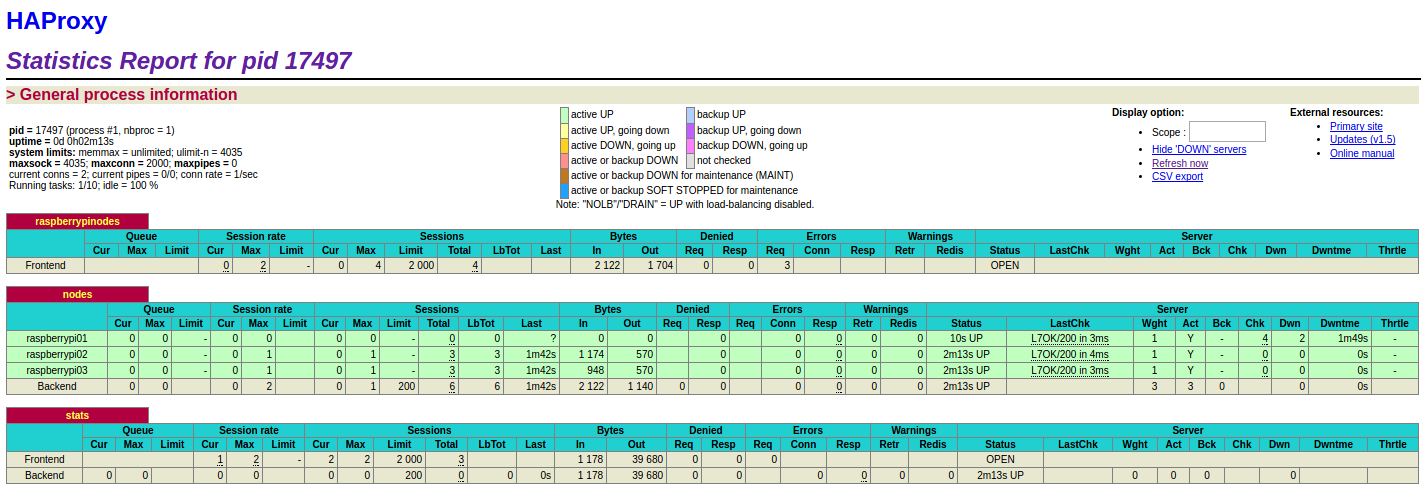Click the Dwntme header in the stats table
The image size is (1421, 491).
[x=1333, y=444]
